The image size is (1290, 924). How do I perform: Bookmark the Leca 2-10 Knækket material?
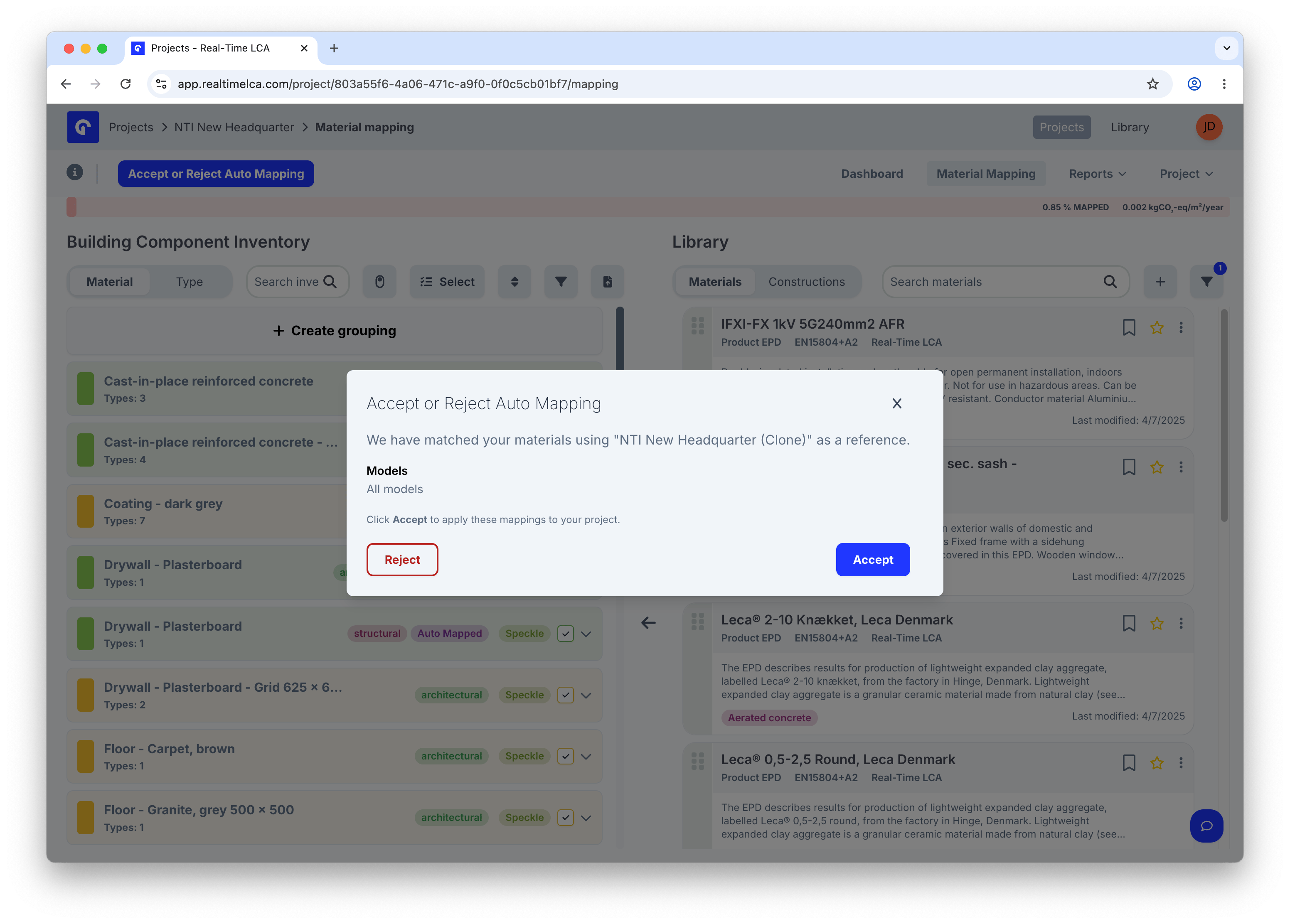(1128, 623)
